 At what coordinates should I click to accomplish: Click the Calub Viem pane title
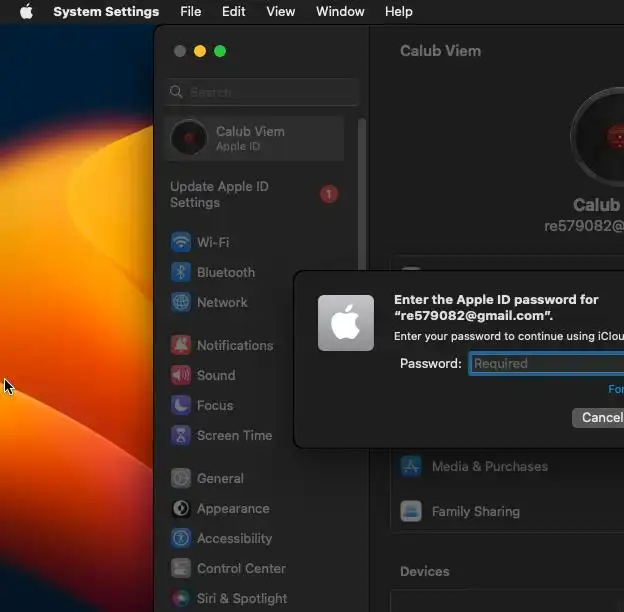[441, 51]
